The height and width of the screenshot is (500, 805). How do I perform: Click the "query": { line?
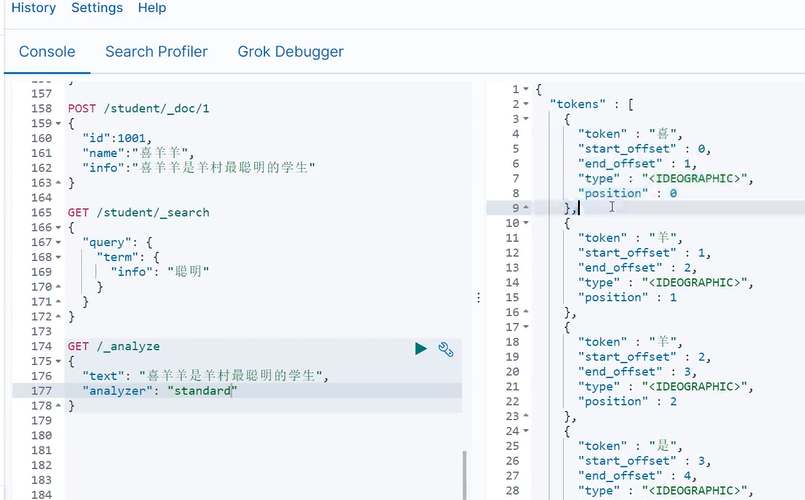[117, 242]
